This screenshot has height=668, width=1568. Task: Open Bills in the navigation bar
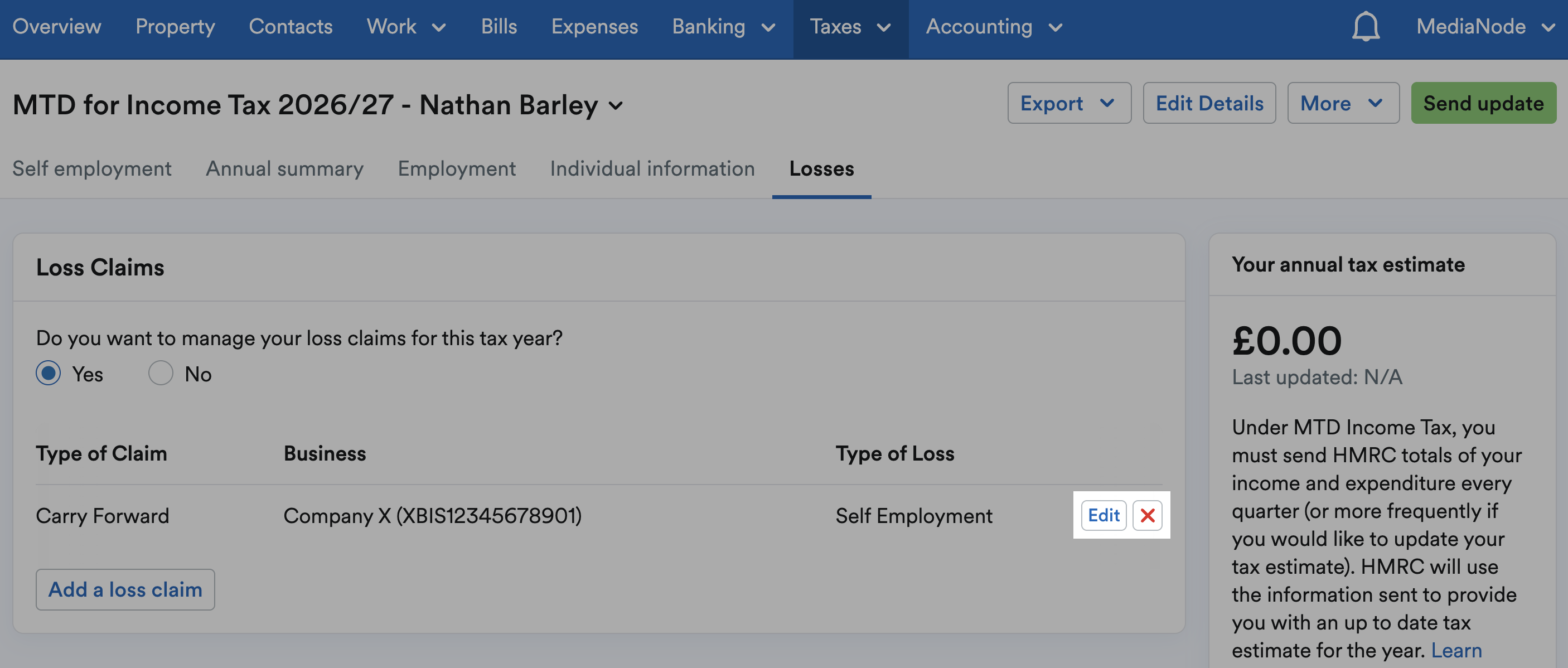point(499,27)
